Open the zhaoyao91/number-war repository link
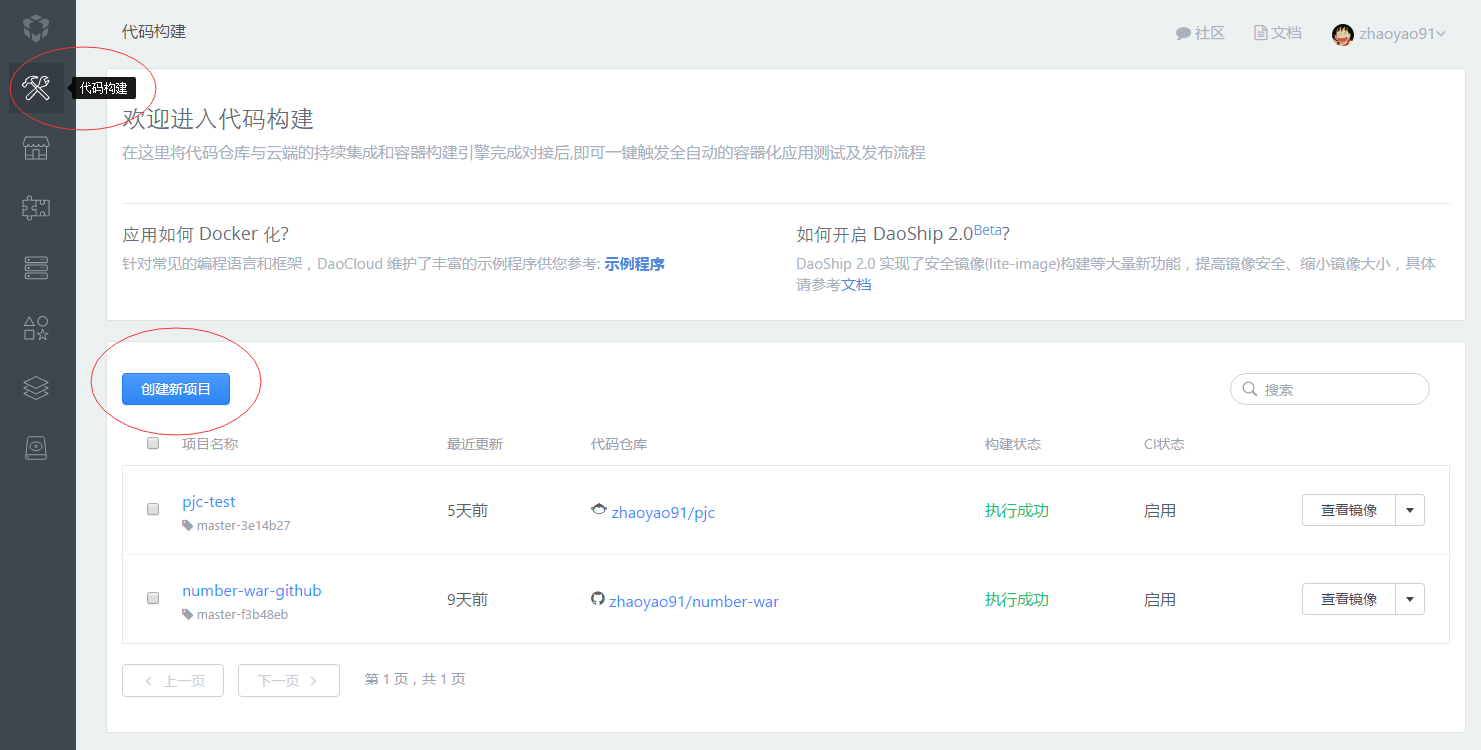The height and width of the screenshot is (750, 1481). click(694, 602)
